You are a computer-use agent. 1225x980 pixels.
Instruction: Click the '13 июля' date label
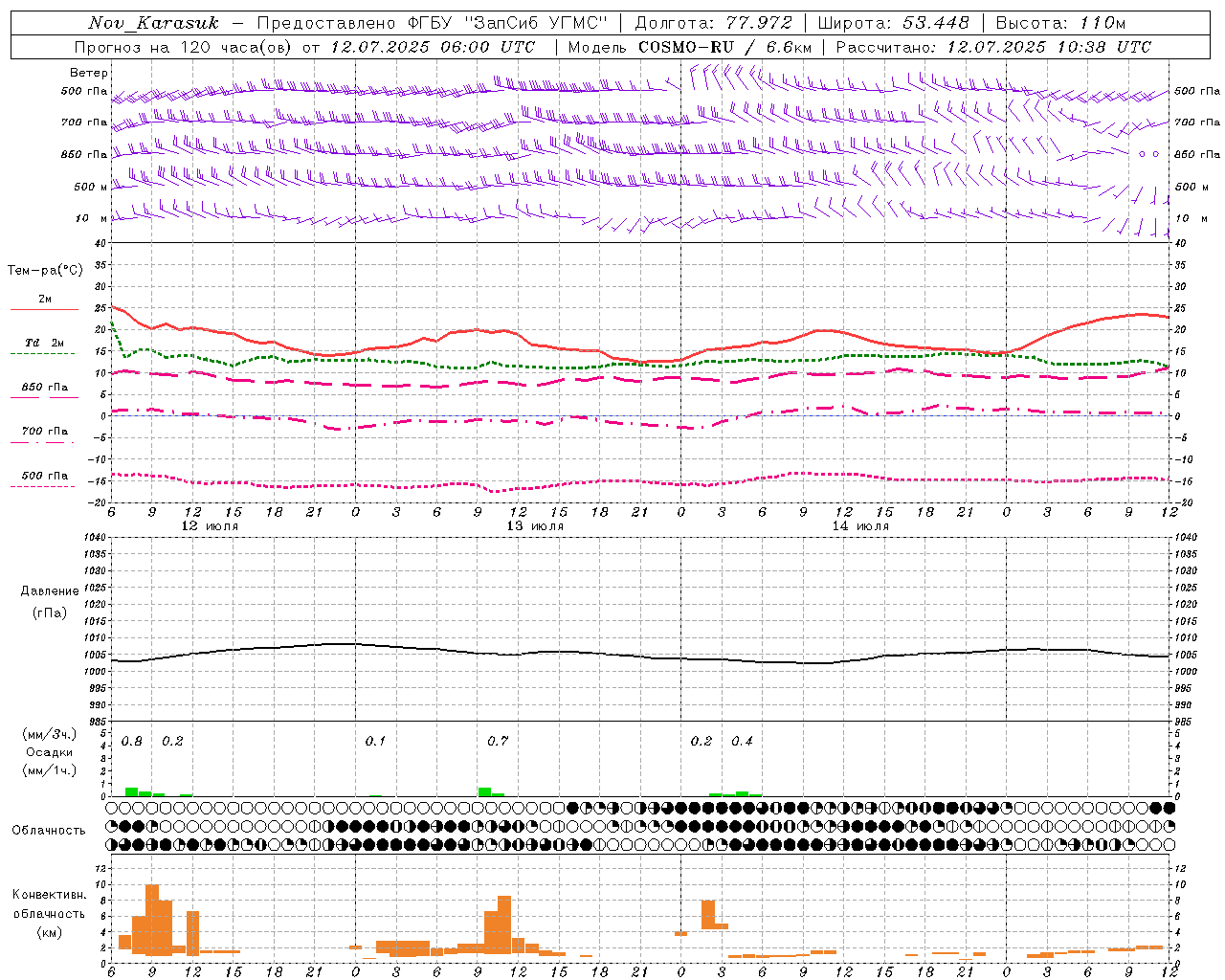(x=535, y=526)
